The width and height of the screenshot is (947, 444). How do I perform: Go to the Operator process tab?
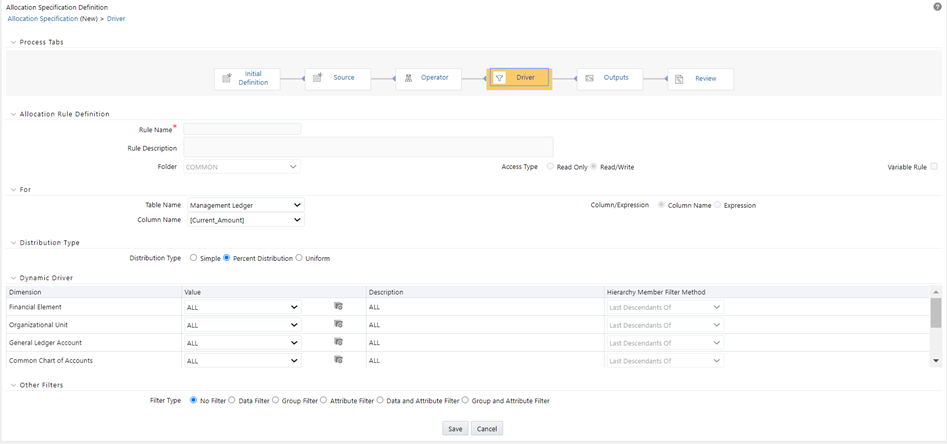pyautogui.click(x=428, y=79)
